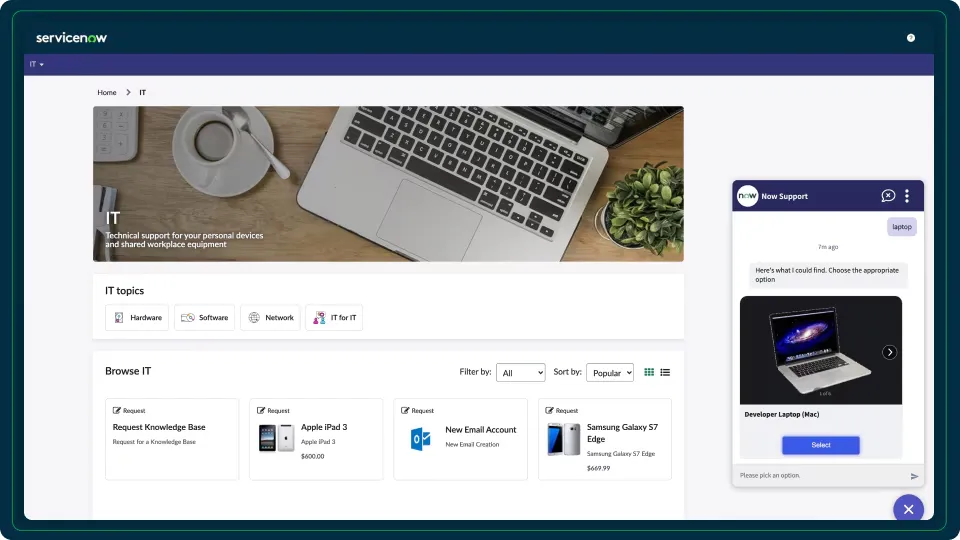Click 'Developer Laptop (Mac)' label
This screenshot has width=960, height=540.
[x=782, y=414]
